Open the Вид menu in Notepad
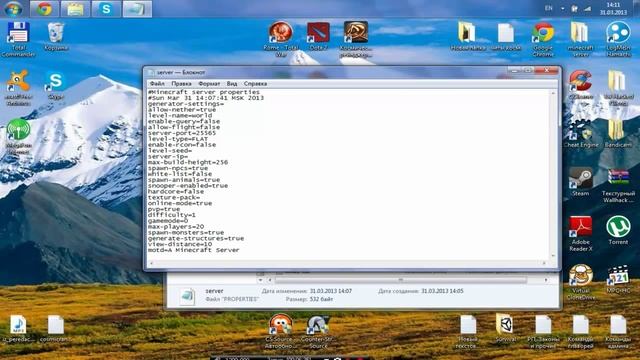640x360 pixels. [232, 83]
